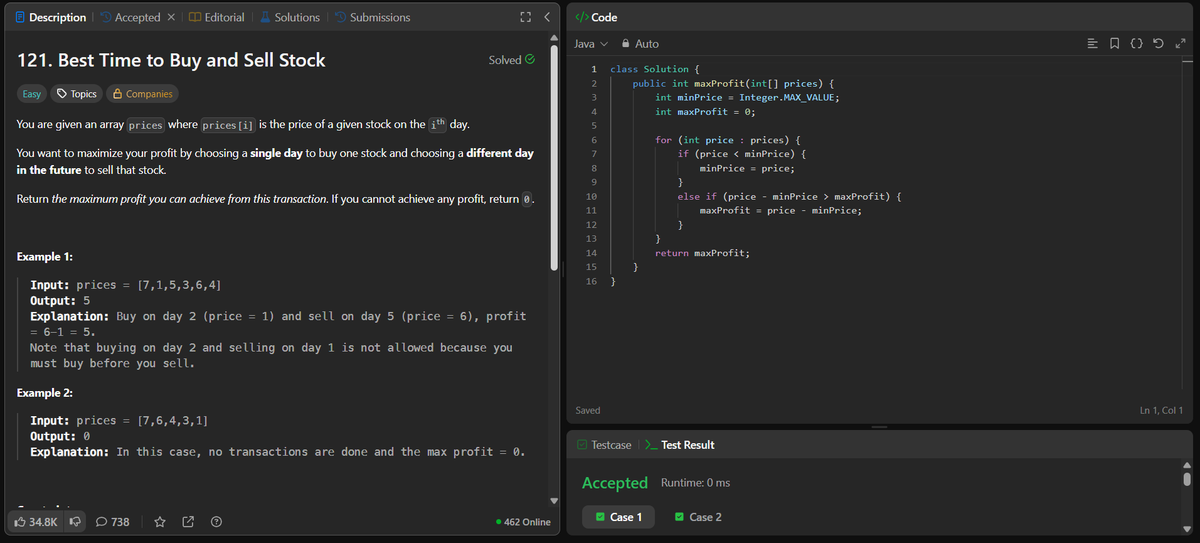The image size is (1200, 543).
Task: Click the else if condition line
Action: click(x=790, y=197)
